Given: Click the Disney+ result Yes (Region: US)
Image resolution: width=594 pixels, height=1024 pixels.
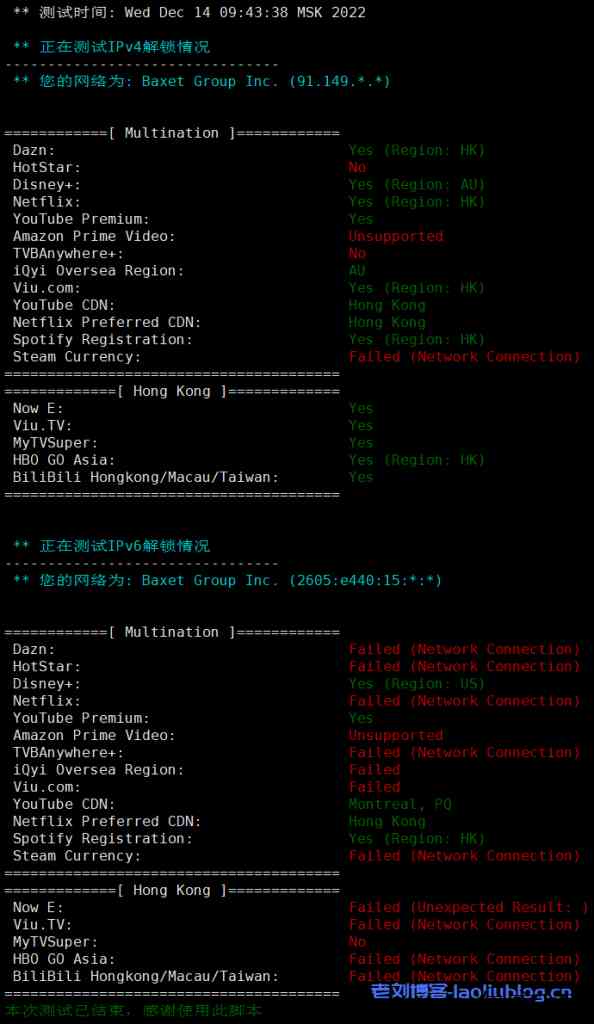Looking at the screenshot, I should click(x=416, y=684).
